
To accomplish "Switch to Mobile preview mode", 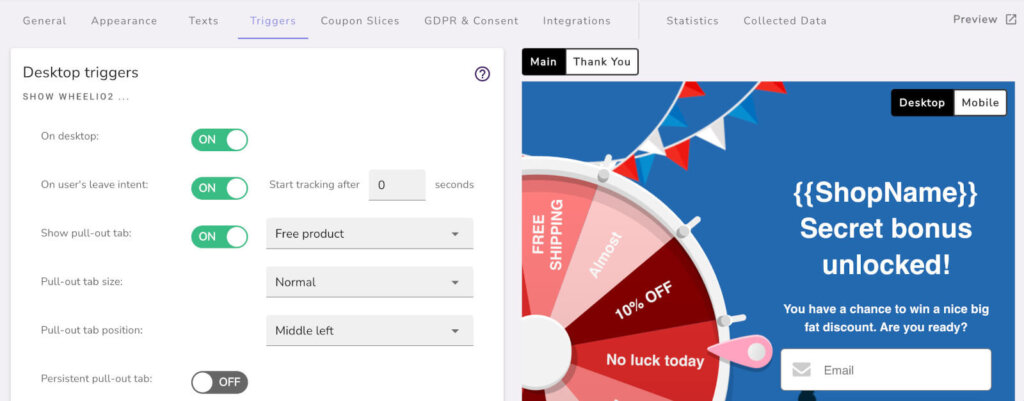I will [980, 103].
